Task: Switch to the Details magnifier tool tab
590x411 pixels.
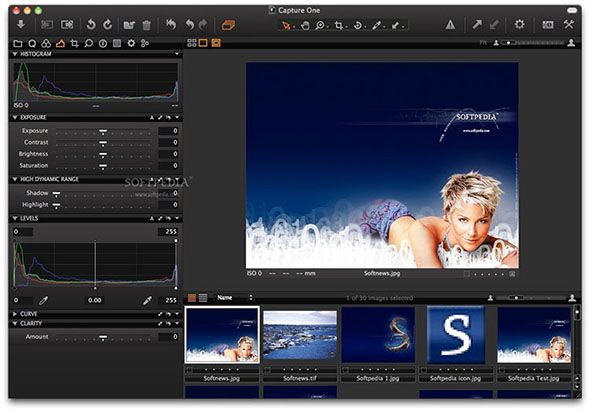Action: (x=88, y=43)
